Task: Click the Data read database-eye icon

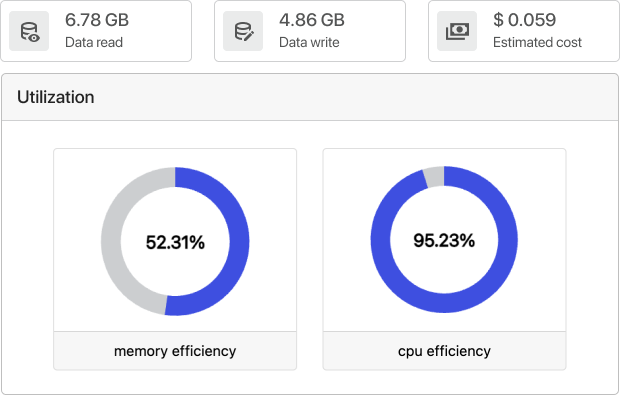Action: coord(29,31)
